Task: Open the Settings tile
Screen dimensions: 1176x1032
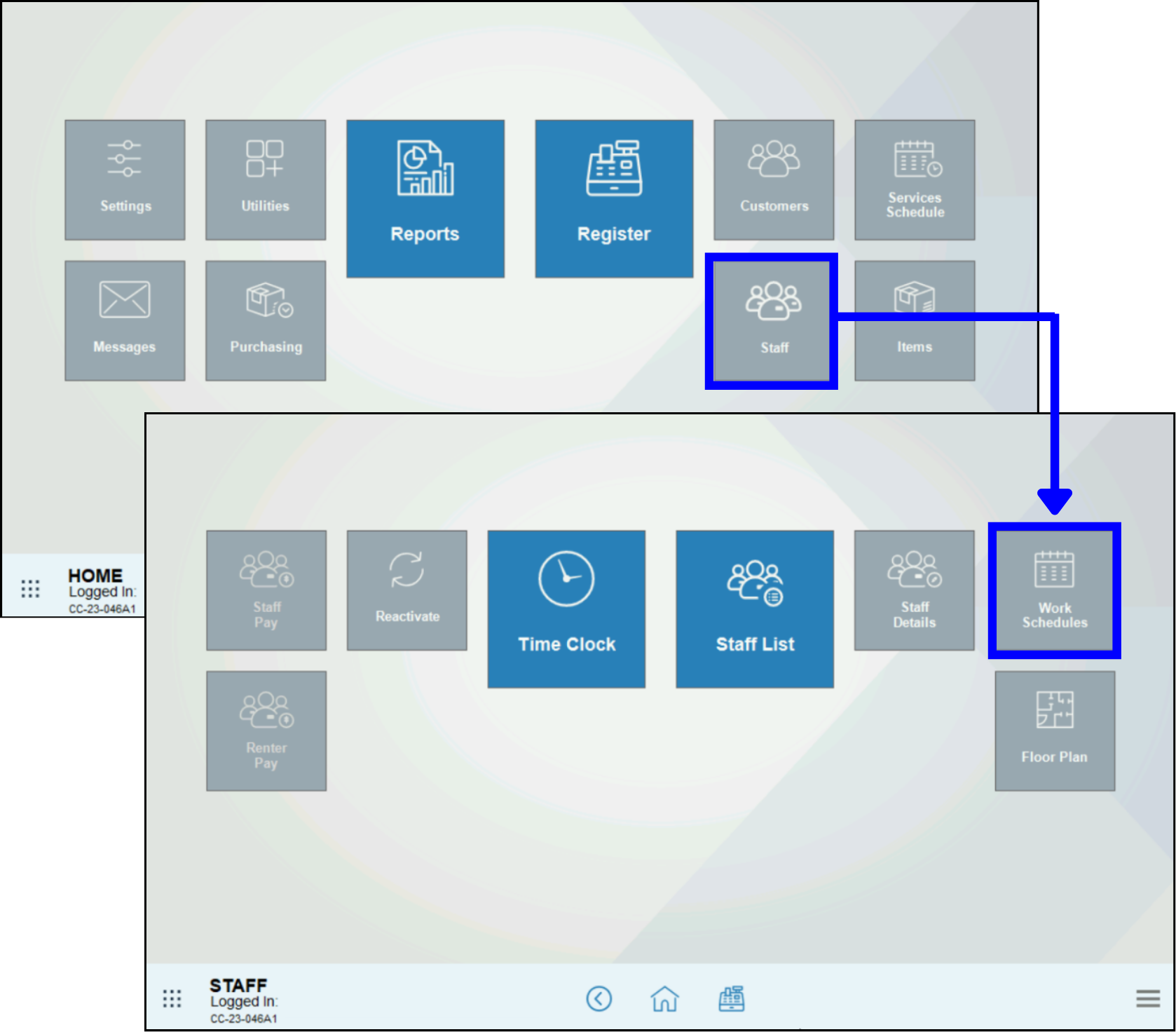Action: [x=125, y=180]
